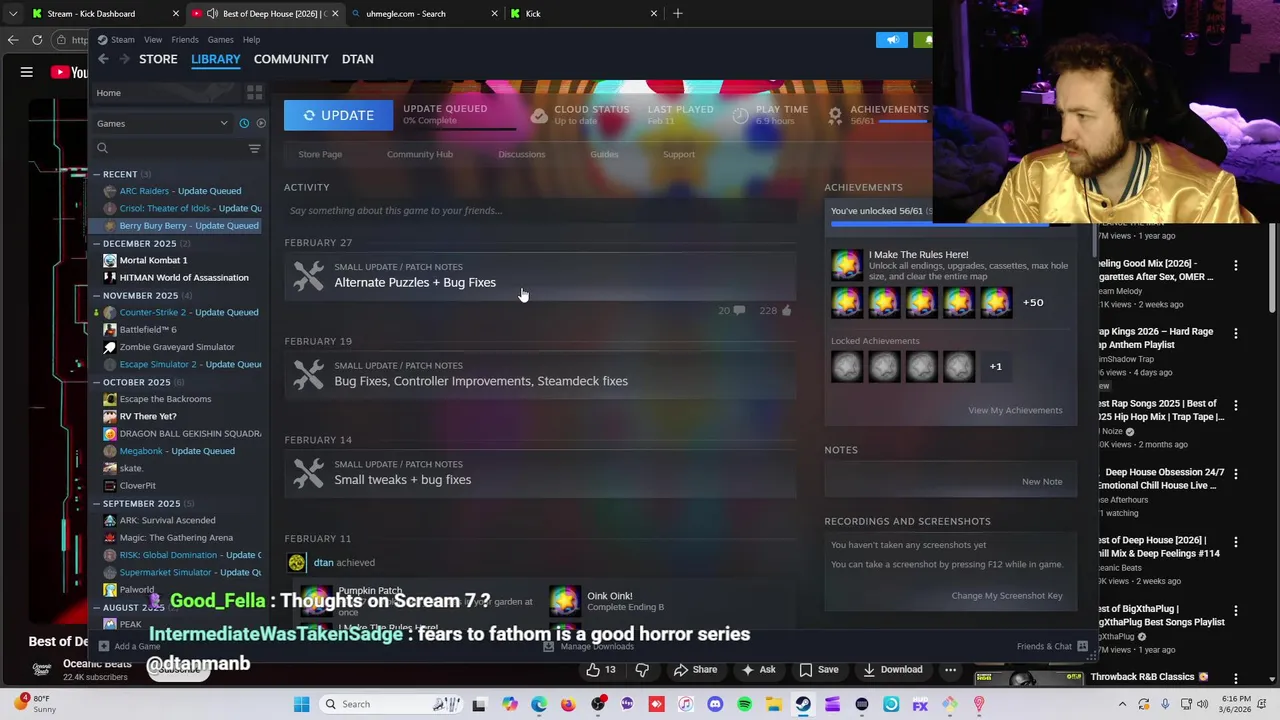Open YouTube hamburger guide menu
Screen dimensions: 1280x720
[x=27, y=72]
